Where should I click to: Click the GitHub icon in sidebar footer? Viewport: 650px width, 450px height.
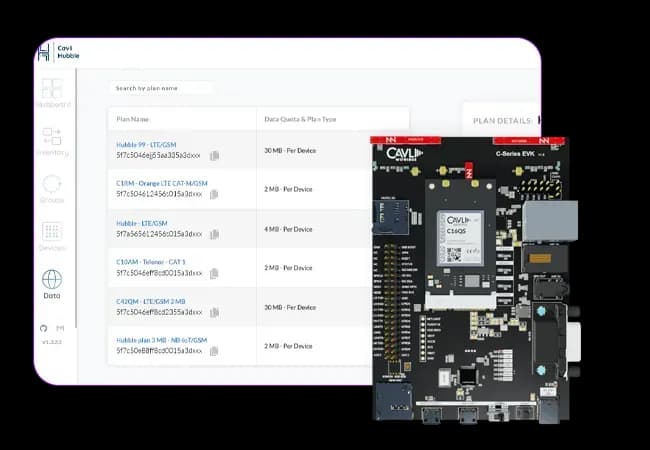click(44, 328)
